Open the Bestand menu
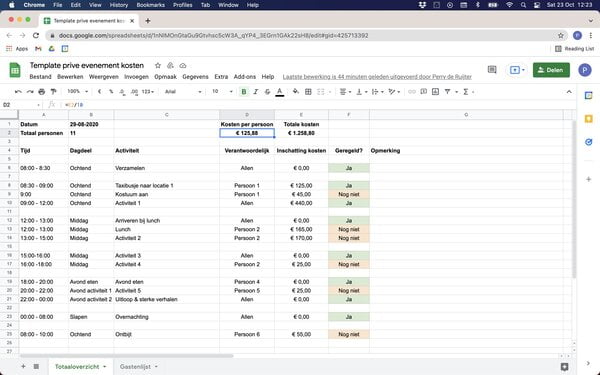Viewport: 600px width, 375px height. tap(40, 77)
